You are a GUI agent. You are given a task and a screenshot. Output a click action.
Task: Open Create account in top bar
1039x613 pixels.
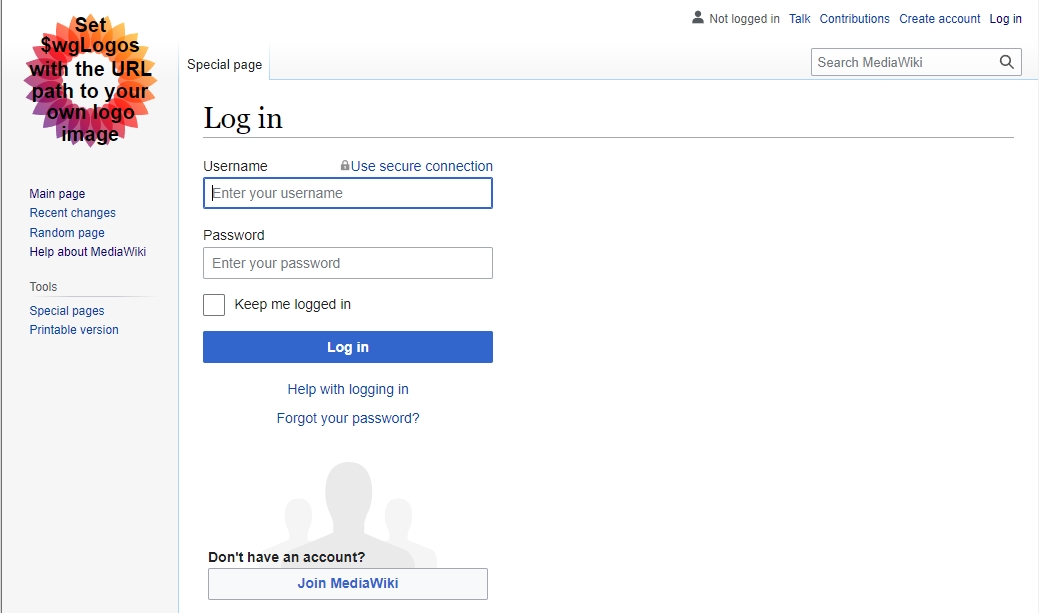click(x=939, y=19)
